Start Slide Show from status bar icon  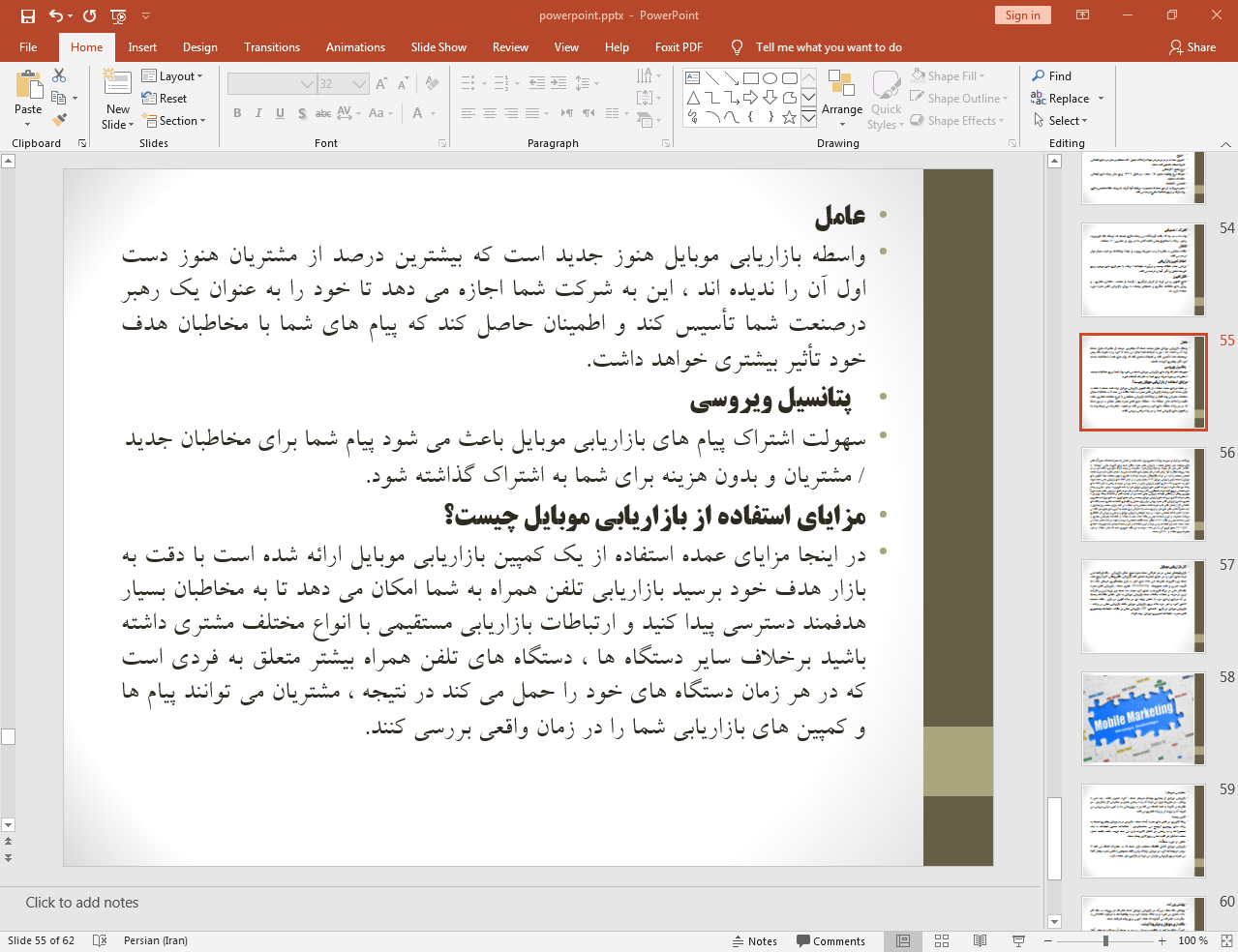click(x=1018, y=940)
